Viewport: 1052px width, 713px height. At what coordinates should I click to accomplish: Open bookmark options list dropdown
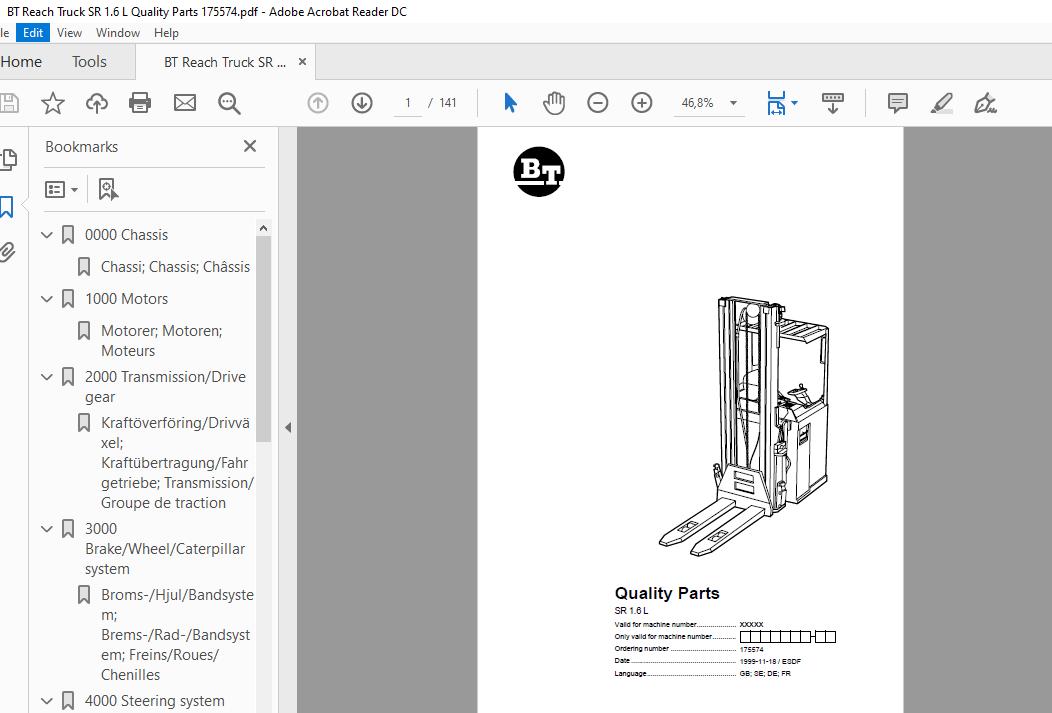coord(61,190)
